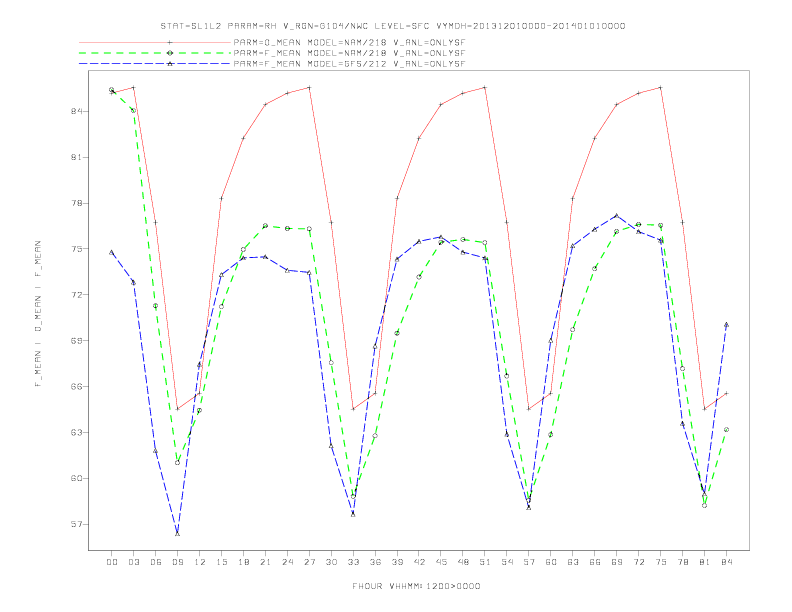The height and width of the screenshot is (612, 792).
Task: Click the y-axis tick value 60
Action: tap(77, 478)
